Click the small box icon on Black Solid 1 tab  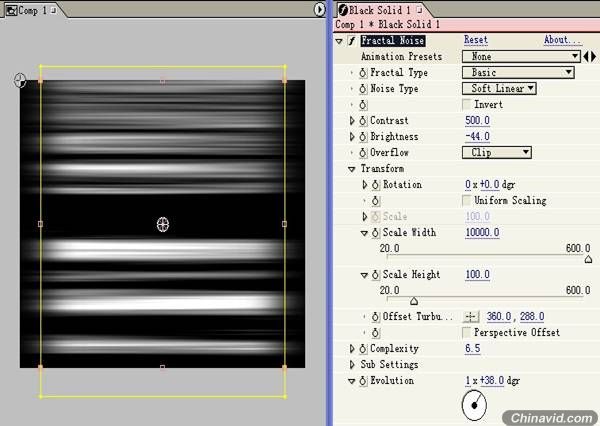(x=419, y=9)
